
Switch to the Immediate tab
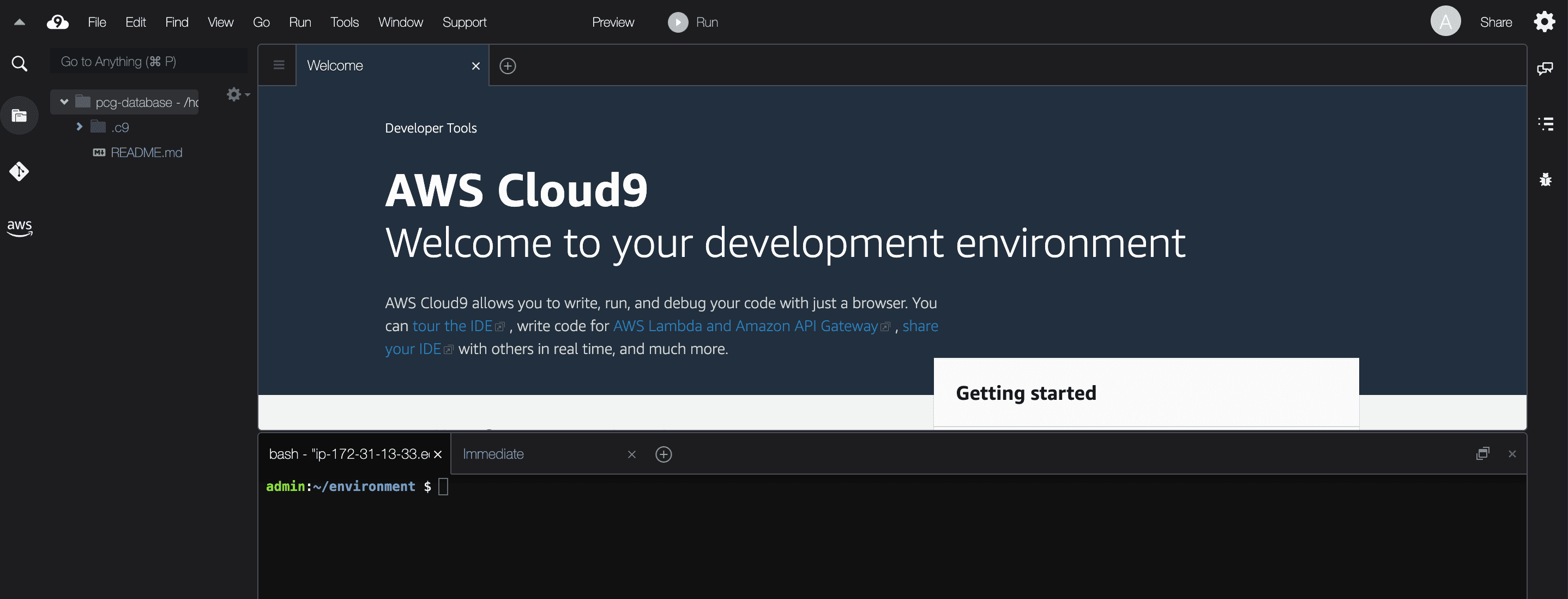coord(493,454)
